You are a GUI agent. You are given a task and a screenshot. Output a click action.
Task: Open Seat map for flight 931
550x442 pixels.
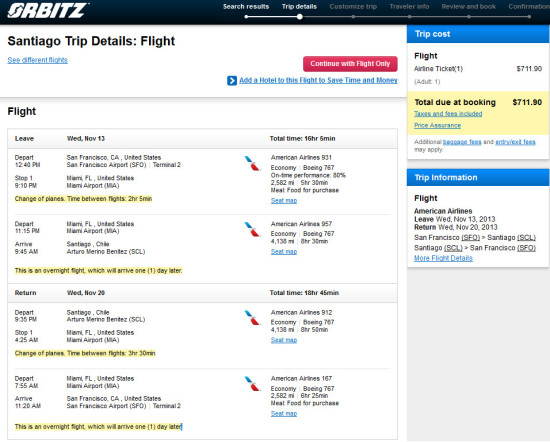coord(284,201)
